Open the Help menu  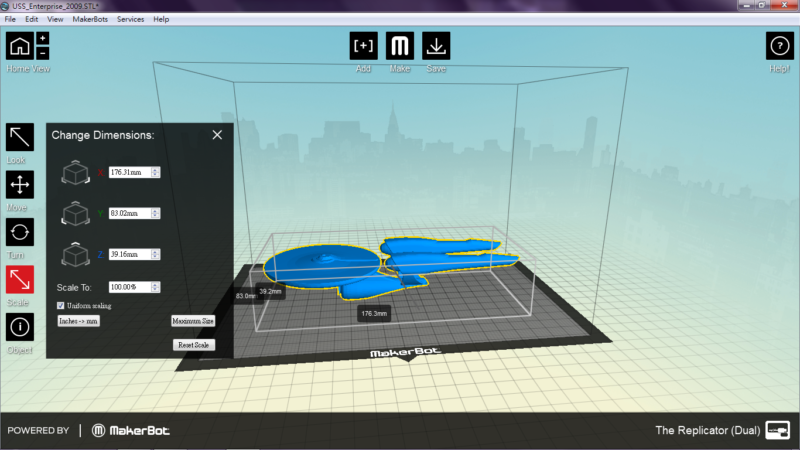[x=161, y=19]
